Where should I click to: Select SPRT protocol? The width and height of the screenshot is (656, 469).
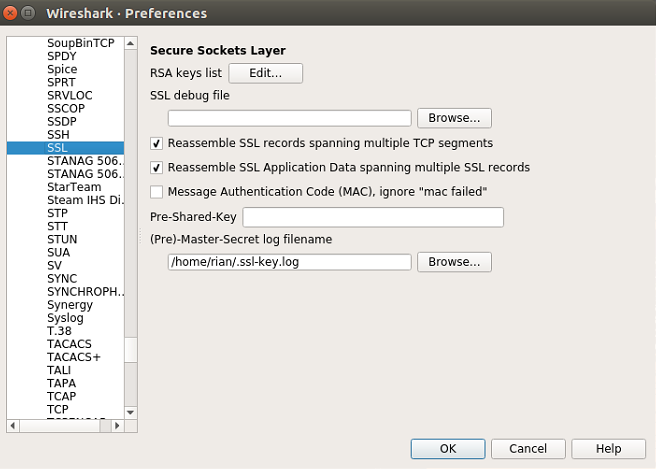tap(61, 82)
